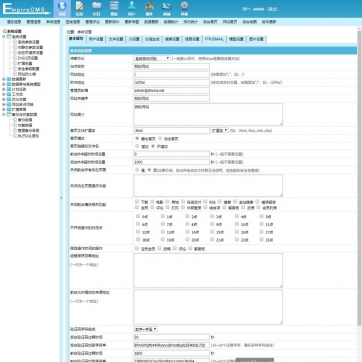Open the 用户 person icon
The image size is (362, 362).
(132, 8)
